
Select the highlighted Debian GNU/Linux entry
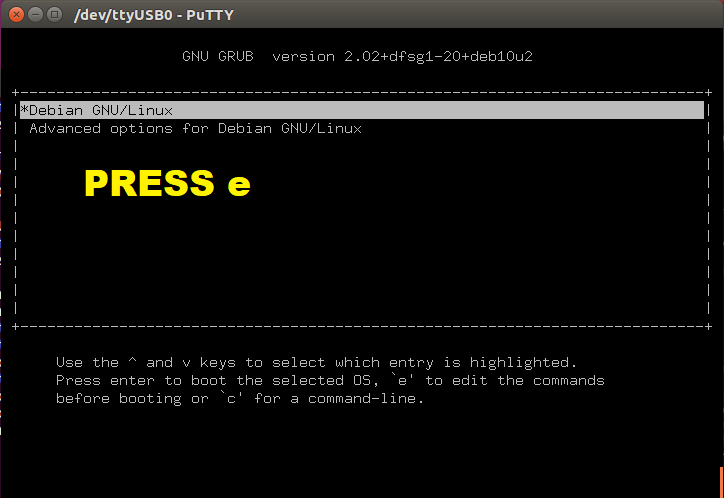pyautogui.click(x=362, y=110)
